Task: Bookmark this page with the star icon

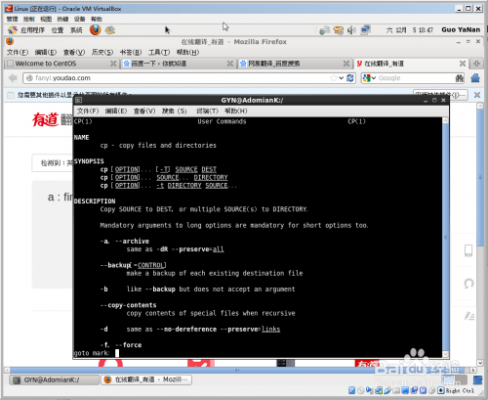Action: pyautogui.click(x=333, y=78)
